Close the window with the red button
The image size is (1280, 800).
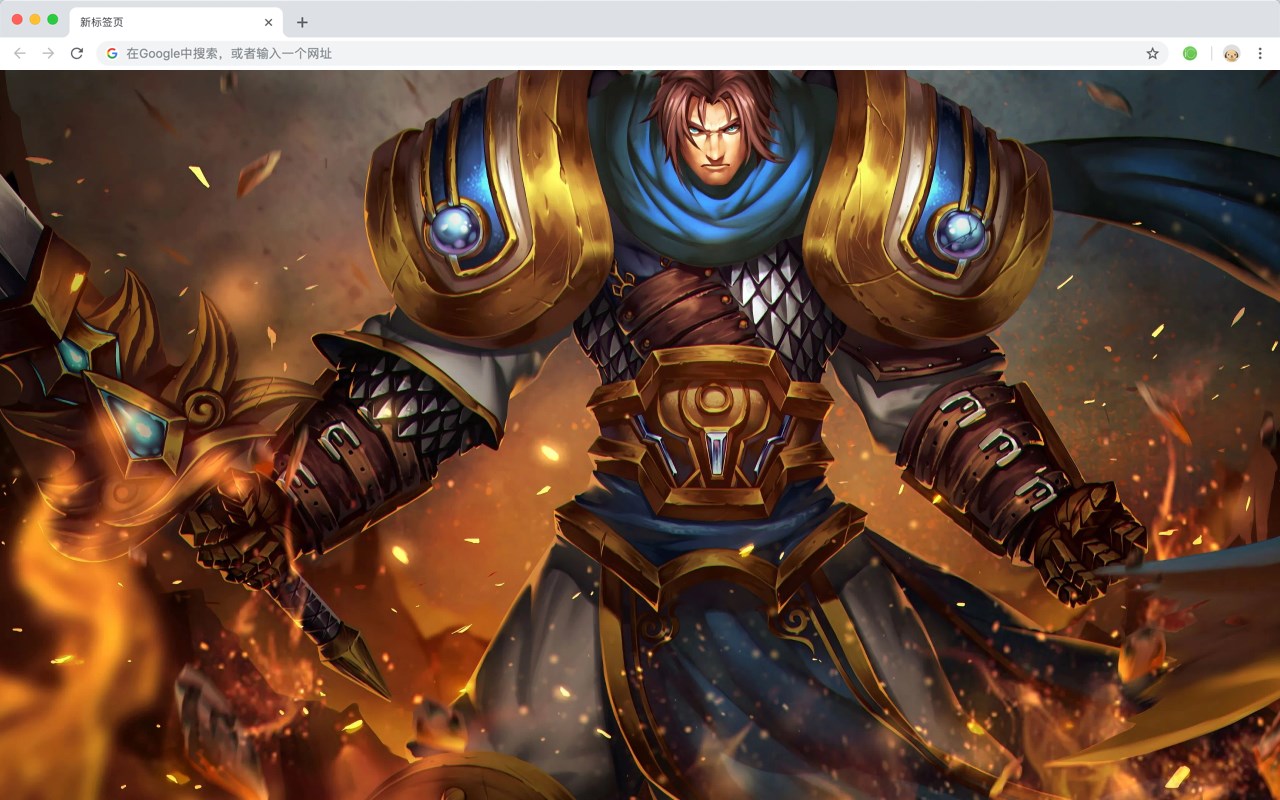click(x=17, y=19)
